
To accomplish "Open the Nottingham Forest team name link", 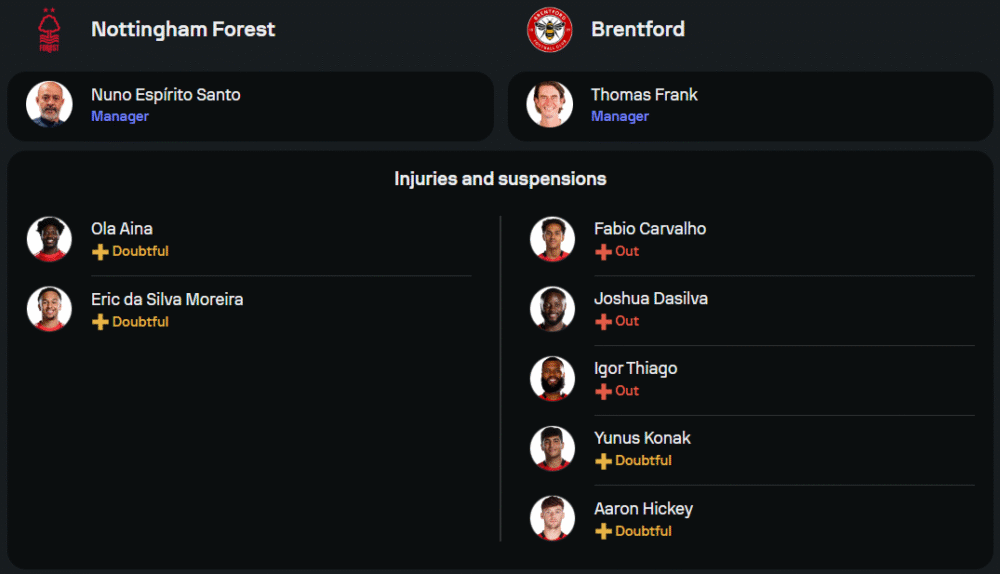I will [183, 30].
